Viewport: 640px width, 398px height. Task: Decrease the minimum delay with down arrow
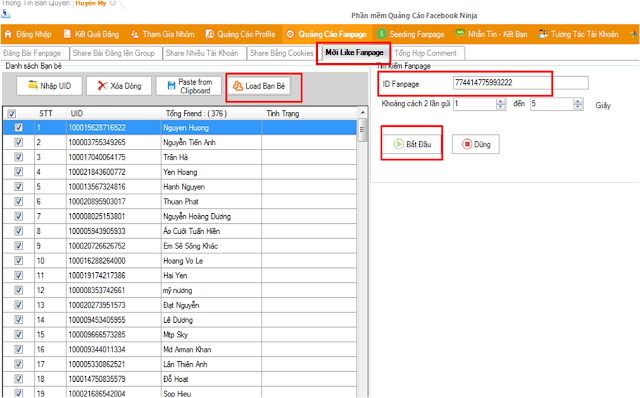pos(501,107)
